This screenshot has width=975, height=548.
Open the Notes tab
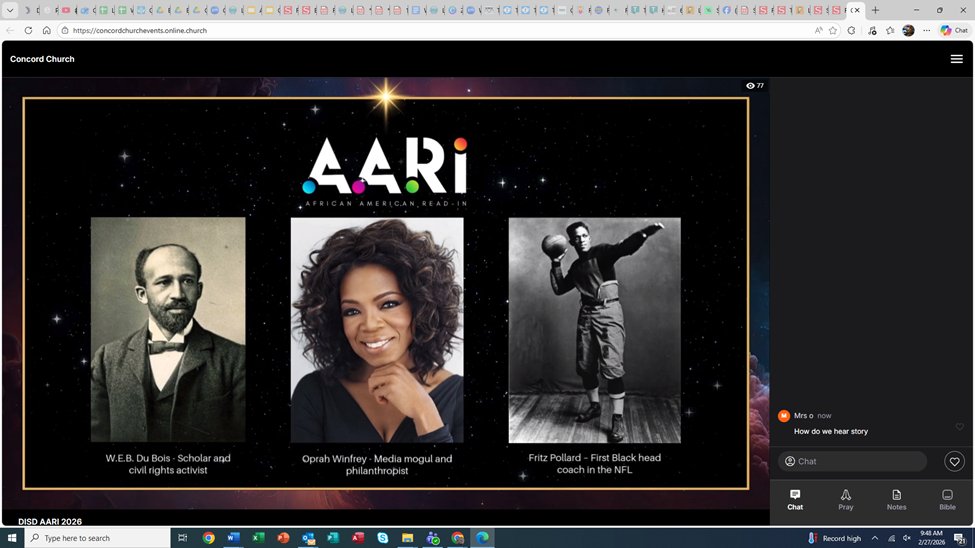coord(896,499)
